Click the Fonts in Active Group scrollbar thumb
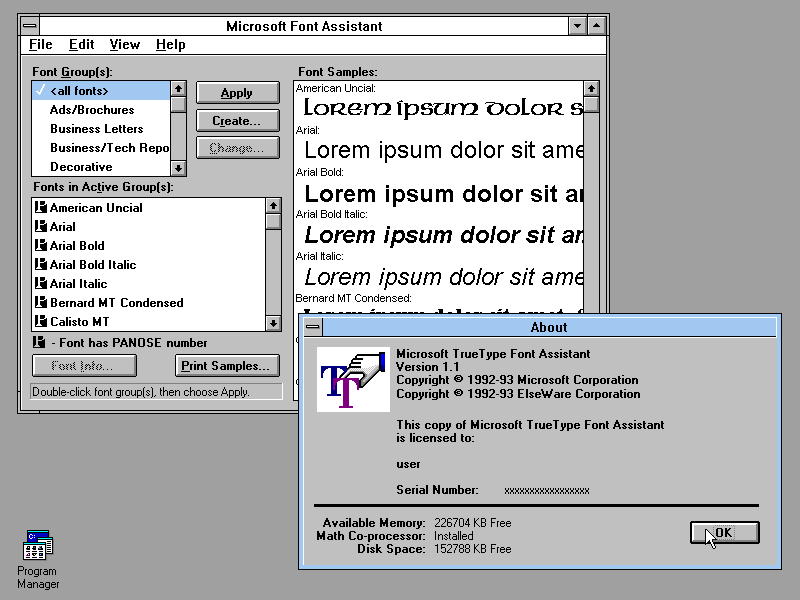Viewport: 800px width, 600px height. click(273, 221)
